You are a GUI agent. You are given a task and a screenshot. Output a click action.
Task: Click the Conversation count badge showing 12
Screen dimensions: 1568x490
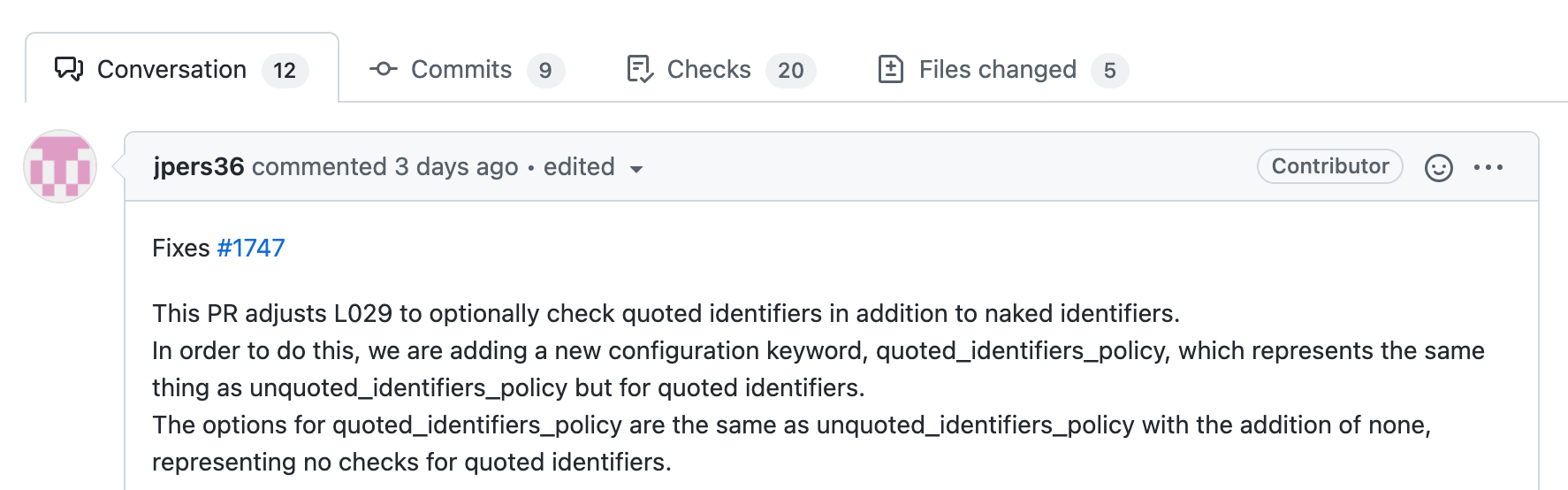click(x=285, y=70)
